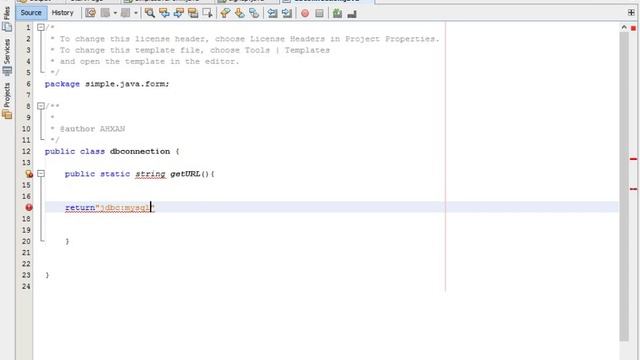Click the comment line mentioning 'License Headers in Project Properties'

pos(244,39)
